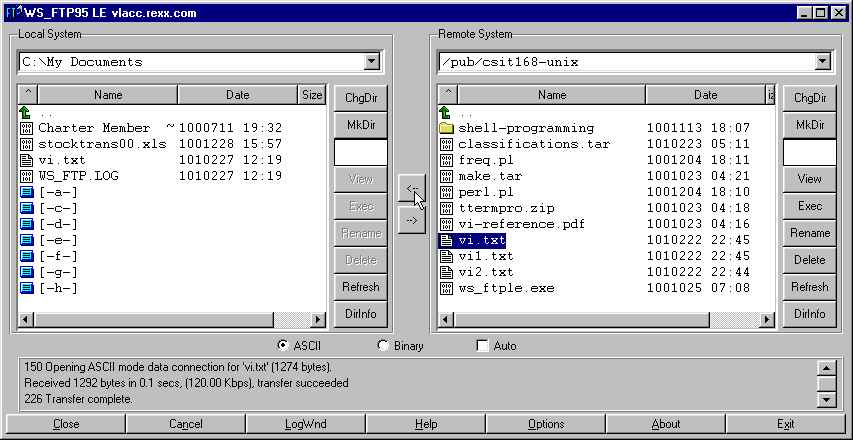Click the remote file mask input field

[x=809, y=152]
